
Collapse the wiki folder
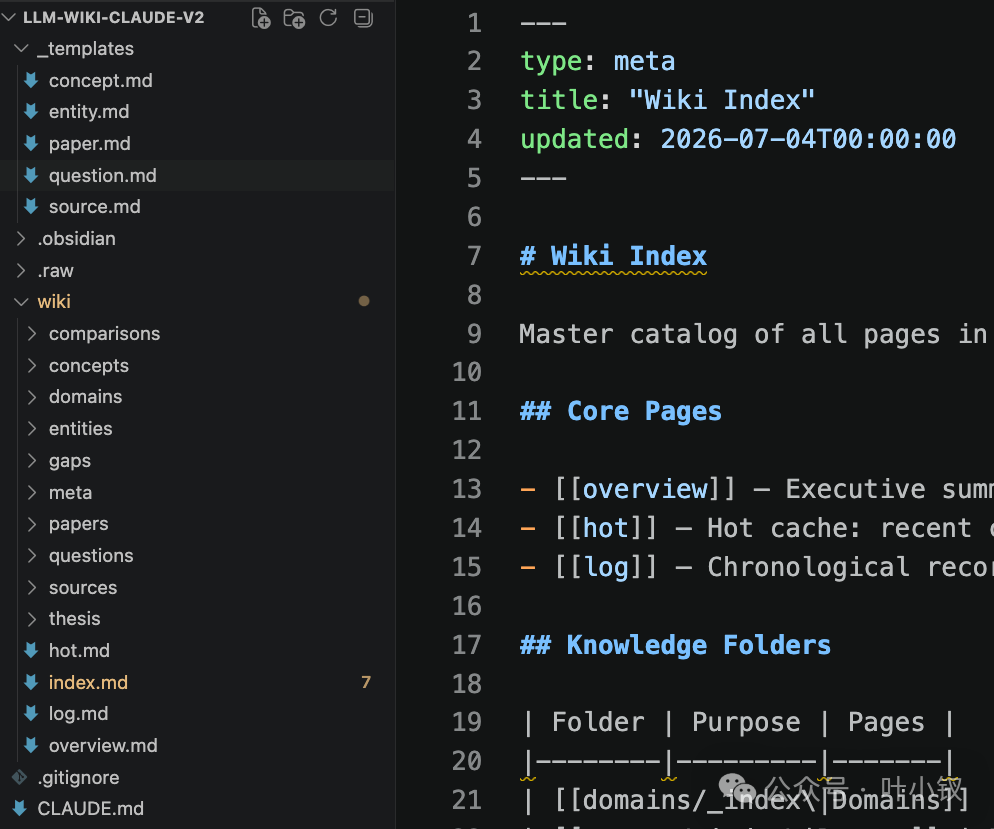(21, 302)
